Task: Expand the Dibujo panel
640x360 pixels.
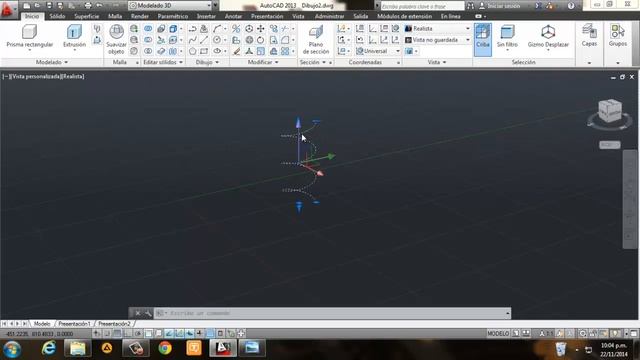Action: 207,62
